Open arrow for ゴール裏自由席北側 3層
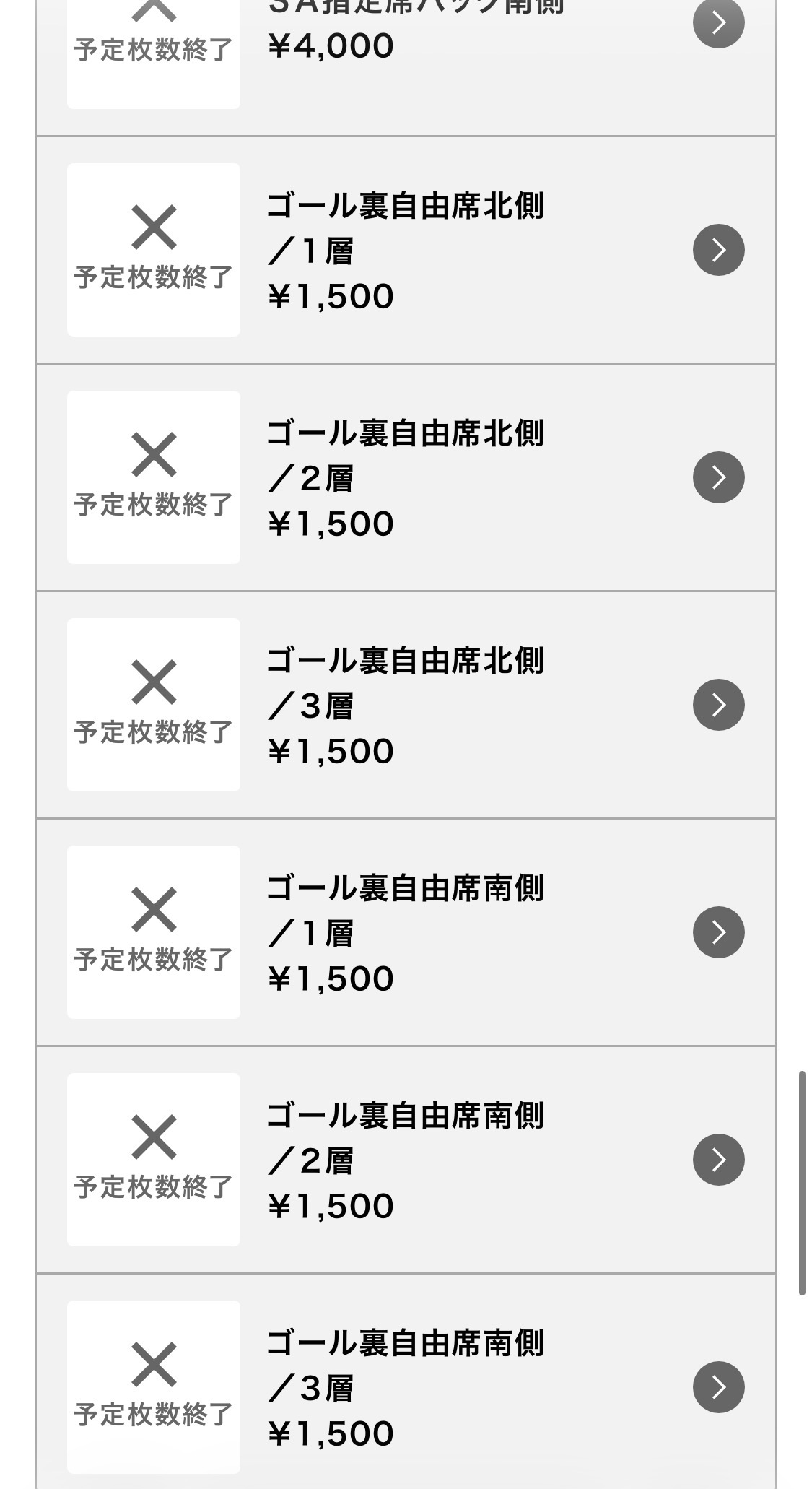812x1489 pixels. pyautogui.click(x=718, y=705)
